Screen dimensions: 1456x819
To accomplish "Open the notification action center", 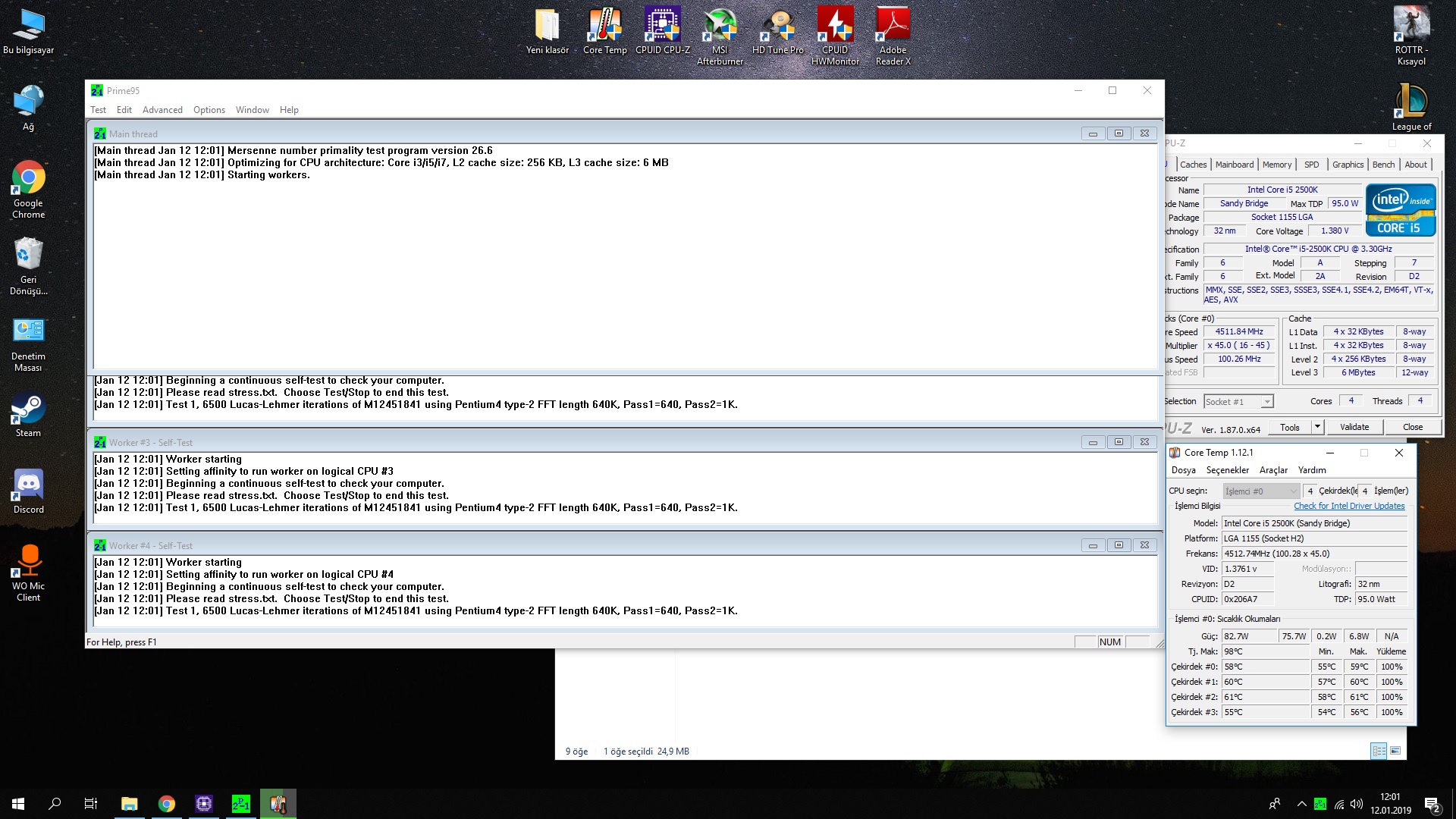I will click(1432, 804).
